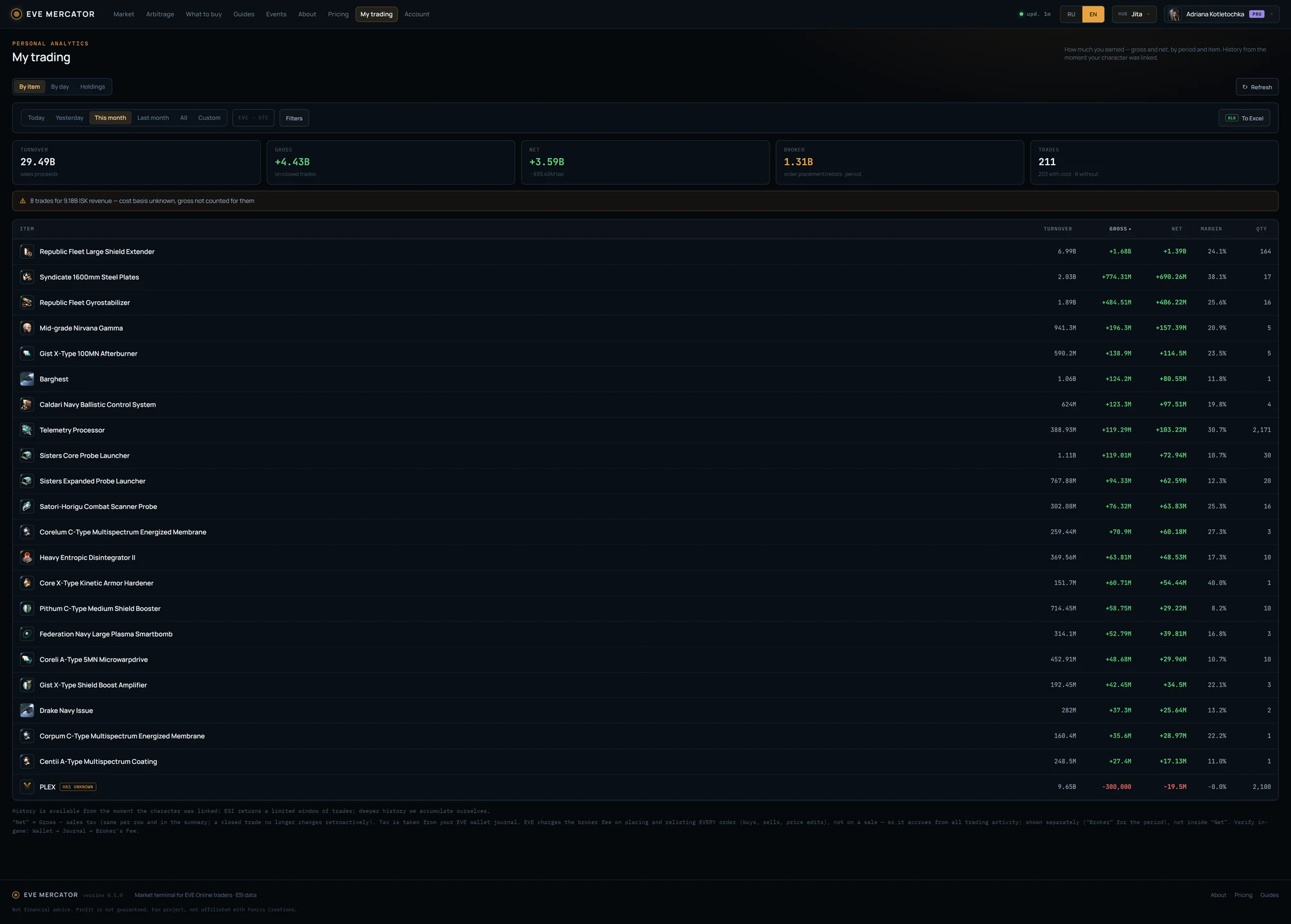The height and width of the screenshot is (924, 1291).
Task: Click the Mid-grade Nirvana Gamma implant icon
Action: [x=27, y=328]
